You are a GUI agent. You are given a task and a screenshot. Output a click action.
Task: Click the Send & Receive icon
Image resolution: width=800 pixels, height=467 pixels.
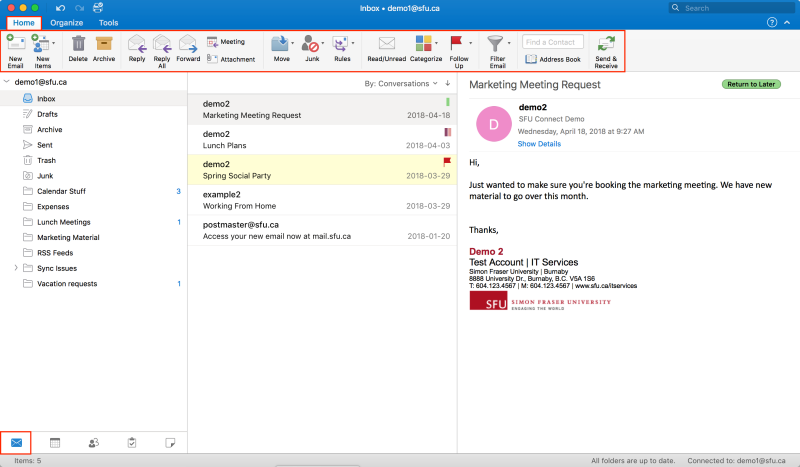pyautogui.click(x=605, y=44)
